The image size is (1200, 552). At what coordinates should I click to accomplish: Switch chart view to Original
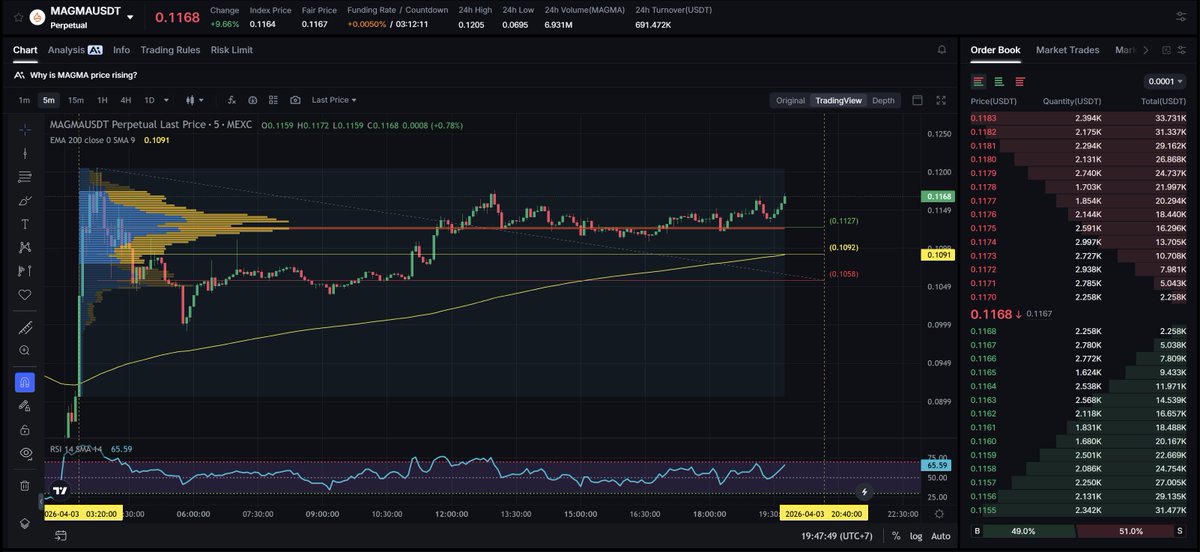coord(790,100)
